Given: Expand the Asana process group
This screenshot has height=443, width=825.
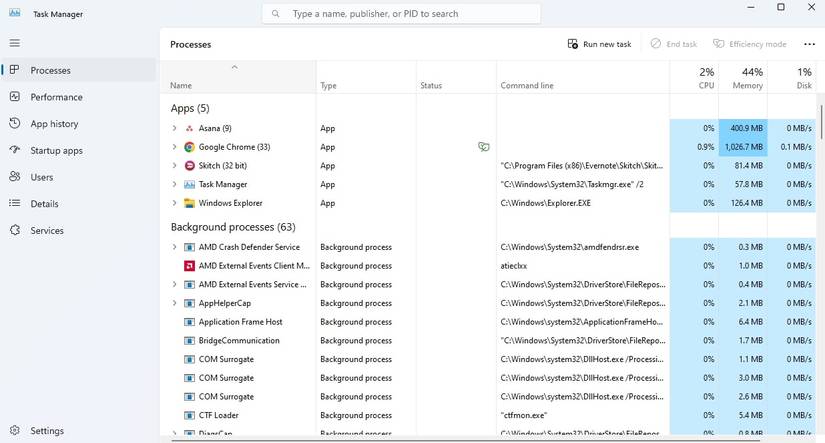Looking at the screenshot, I should [x=174, y=128].
